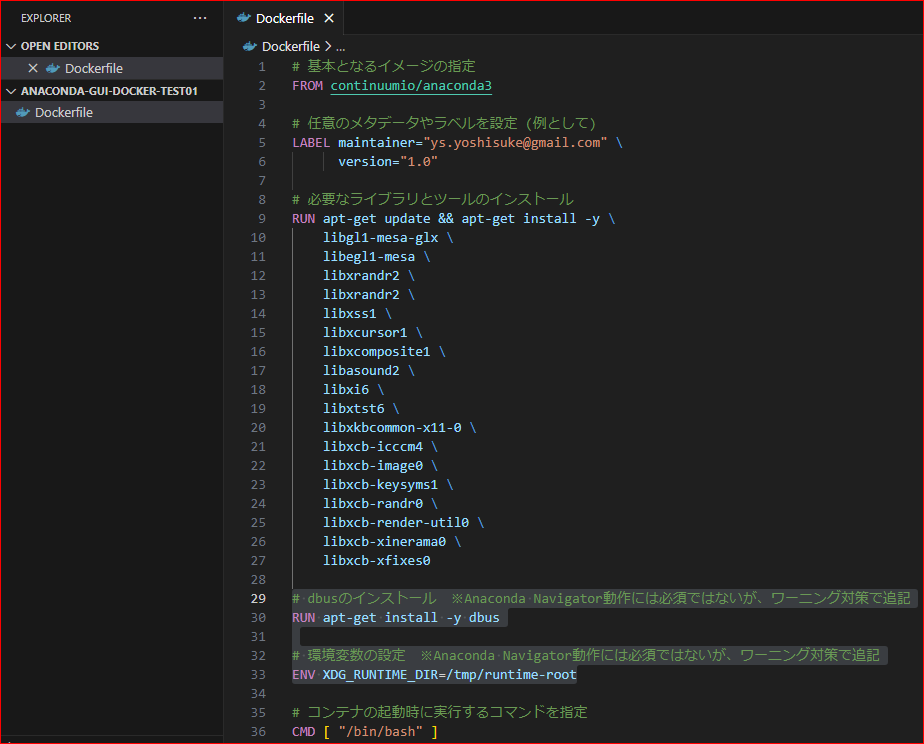The height and width of the screenshot is (744, 924).
Task: Close the Dockerfile editor tab
Action: (x=329, y=18)
